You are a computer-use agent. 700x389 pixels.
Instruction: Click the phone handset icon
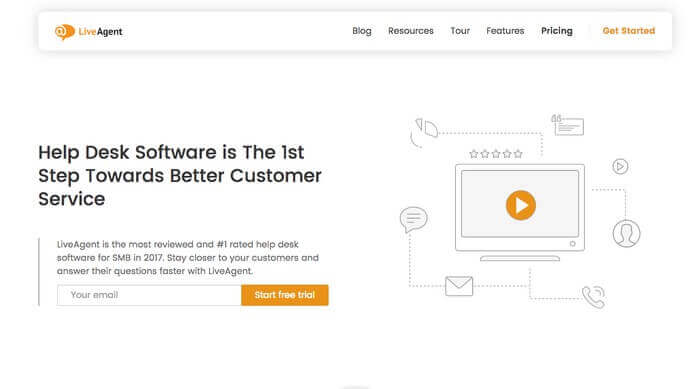594,297
